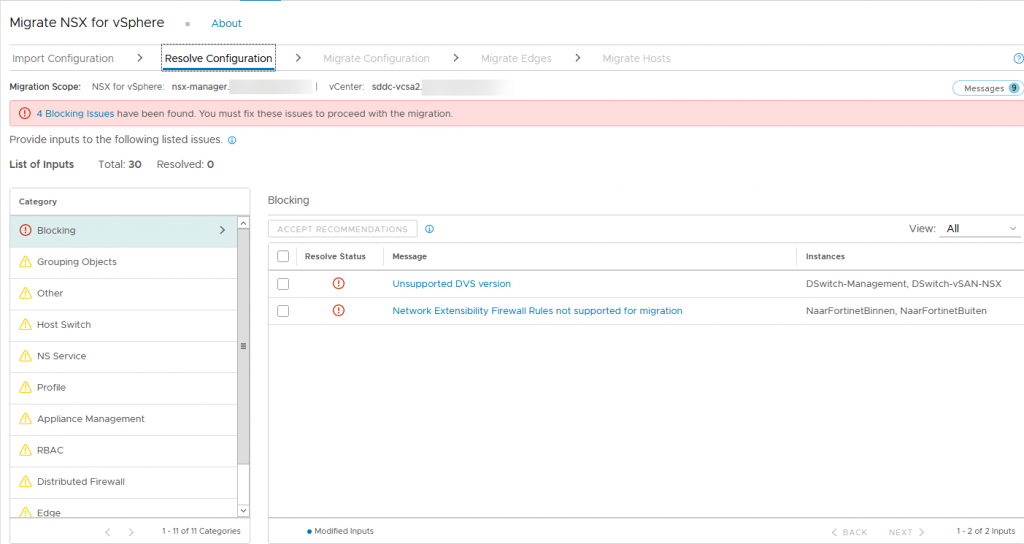Click error status icon for Unsupported DVS version
This screenshot has height=544, width=1024.
[x=338, y=283]
